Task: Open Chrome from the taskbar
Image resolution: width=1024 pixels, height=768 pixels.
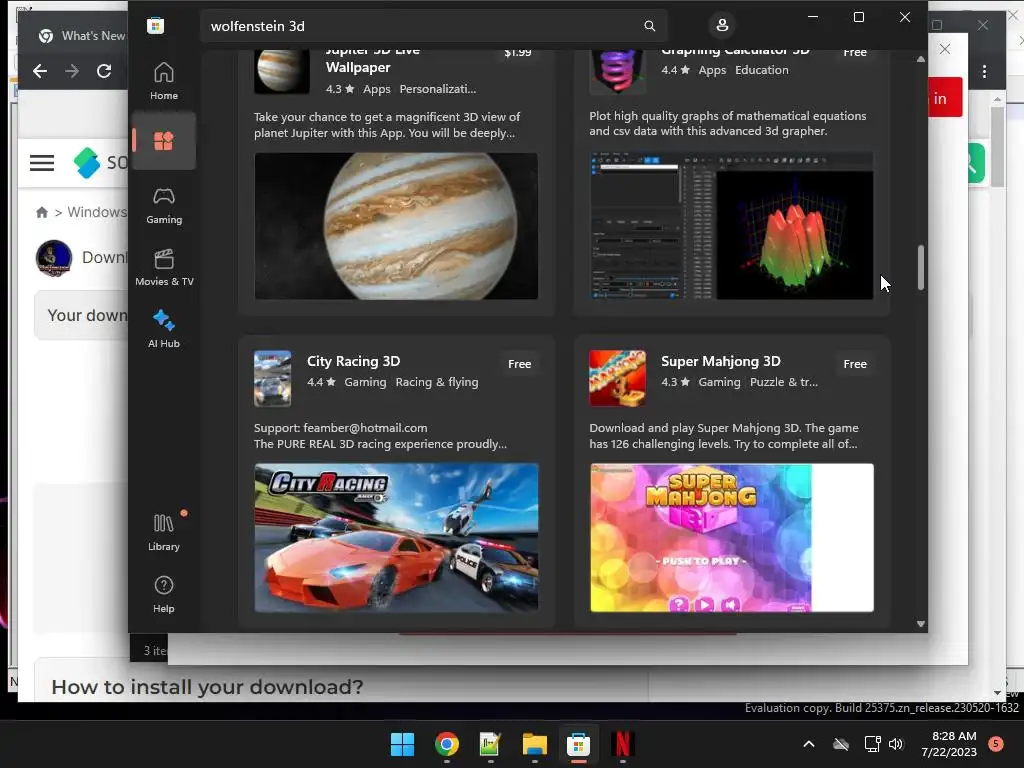Action: point(447,744)
